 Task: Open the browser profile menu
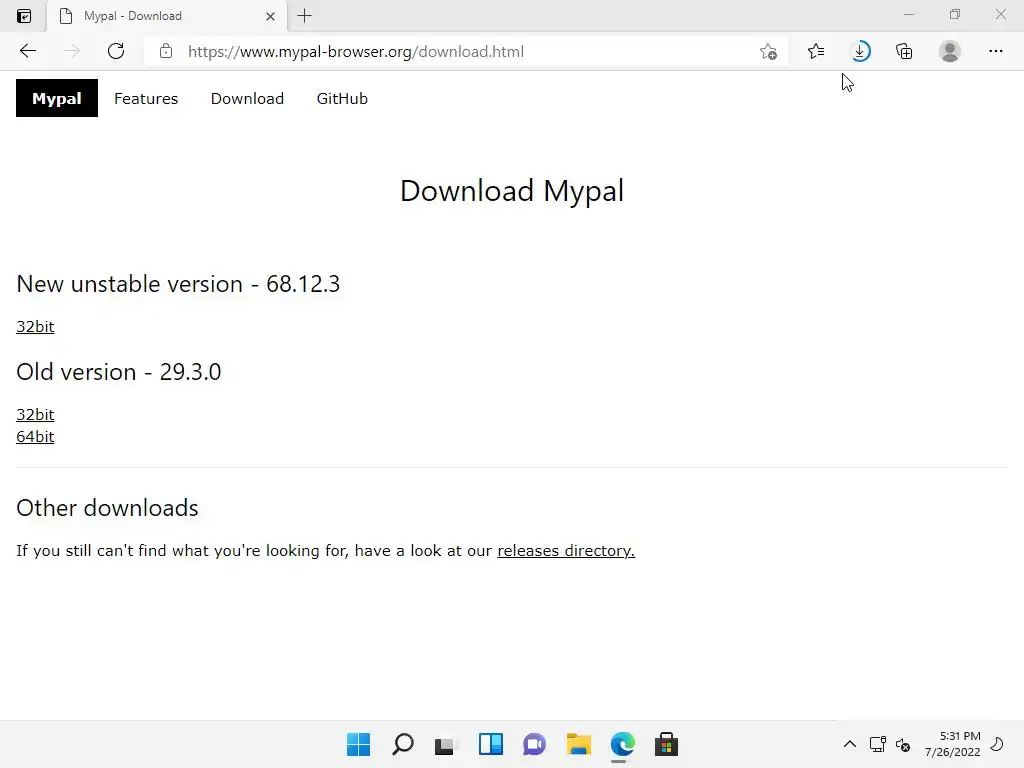[x=950, y=51]
